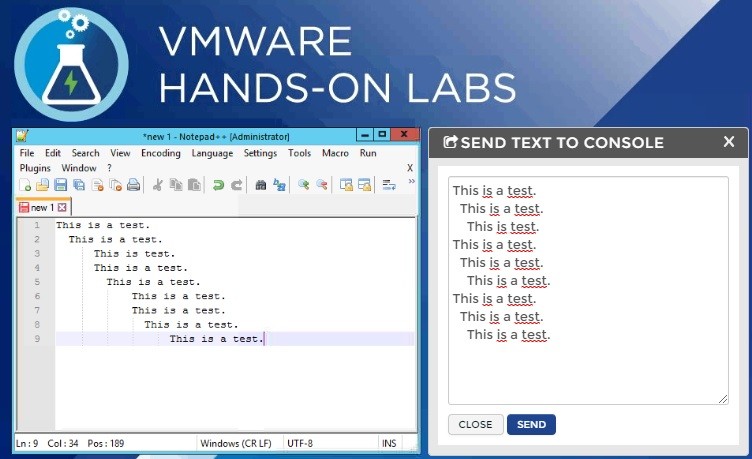Click the INS status bar indicator
752x459 pixels.
389,443
